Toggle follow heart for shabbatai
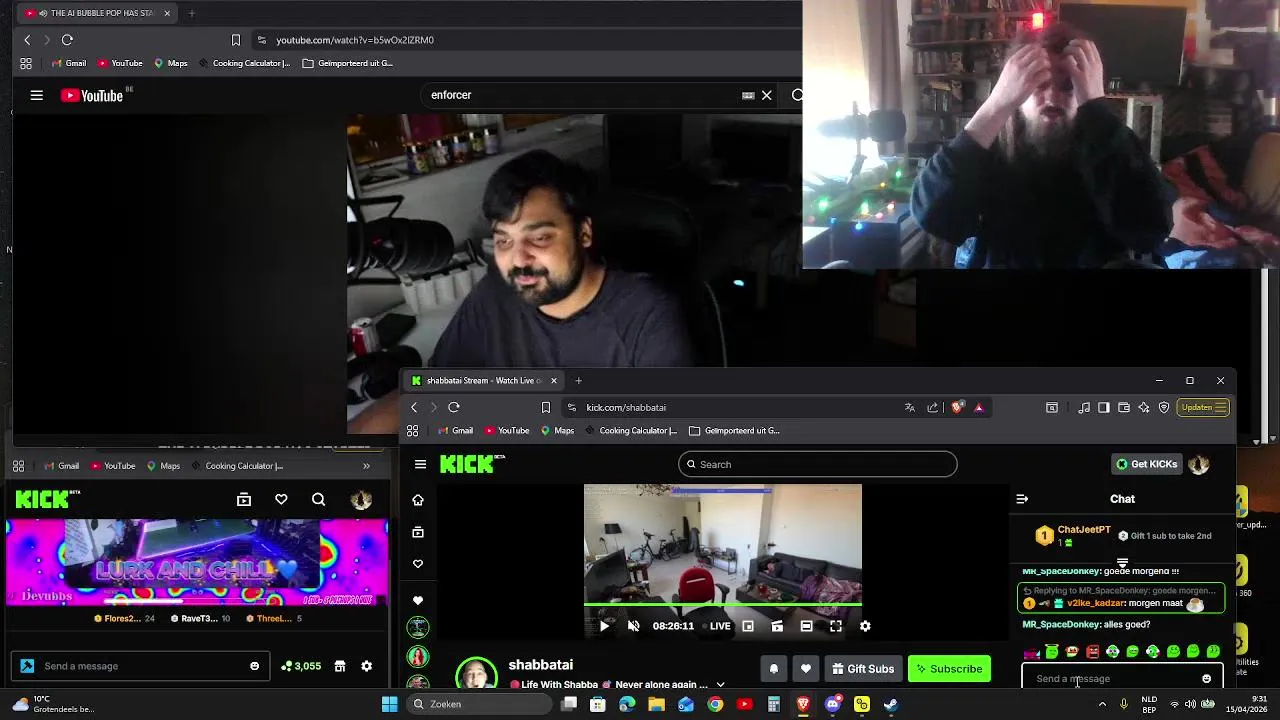Image resolution: width=1280 pixels, height=720 pixels. pyautogui.click(x=806, y=669)
